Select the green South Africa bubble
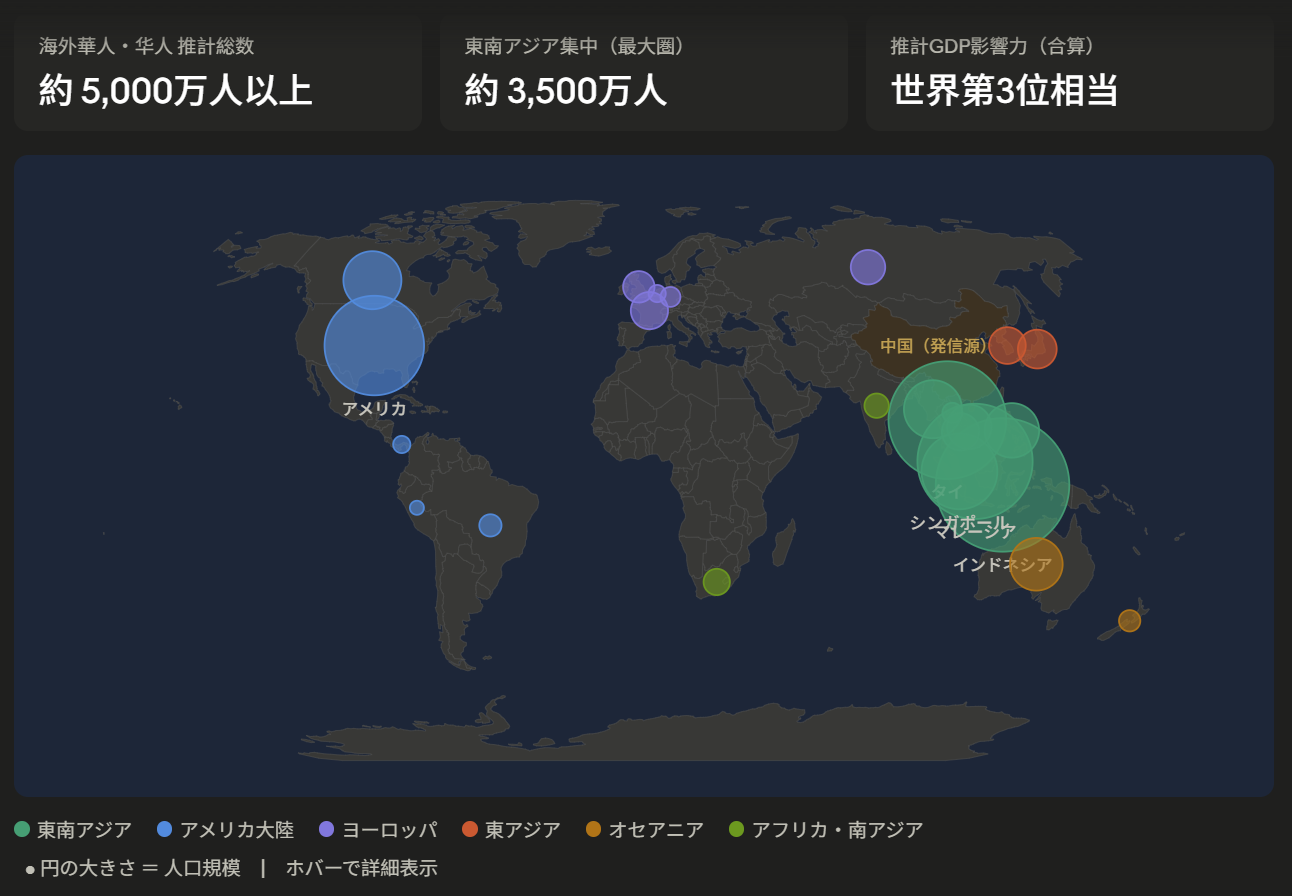Image resolution: width=1292 pixels, height=896 pixels. tap(717, 582)
